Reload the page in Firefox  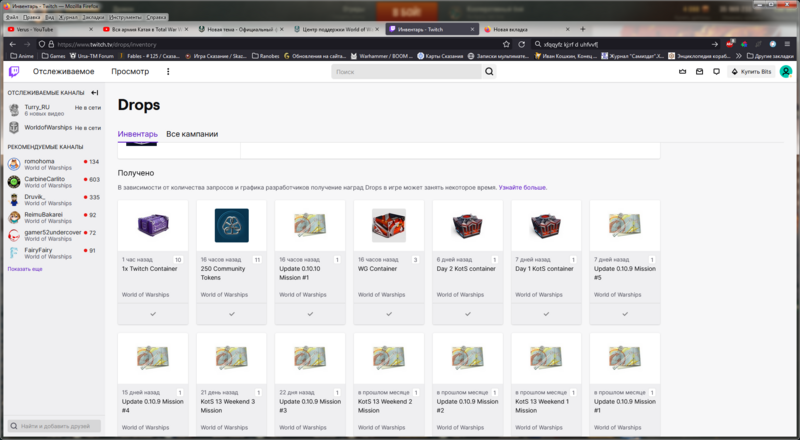coord(521,44)
